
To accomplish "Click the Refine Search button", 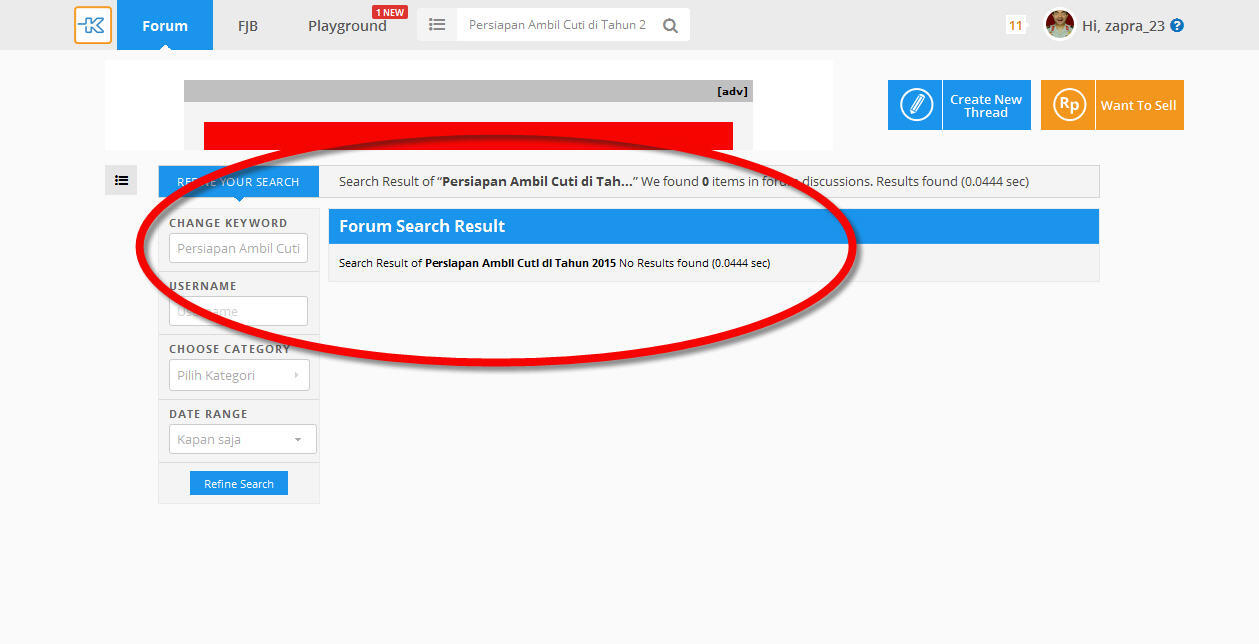I will pos(239,483).
